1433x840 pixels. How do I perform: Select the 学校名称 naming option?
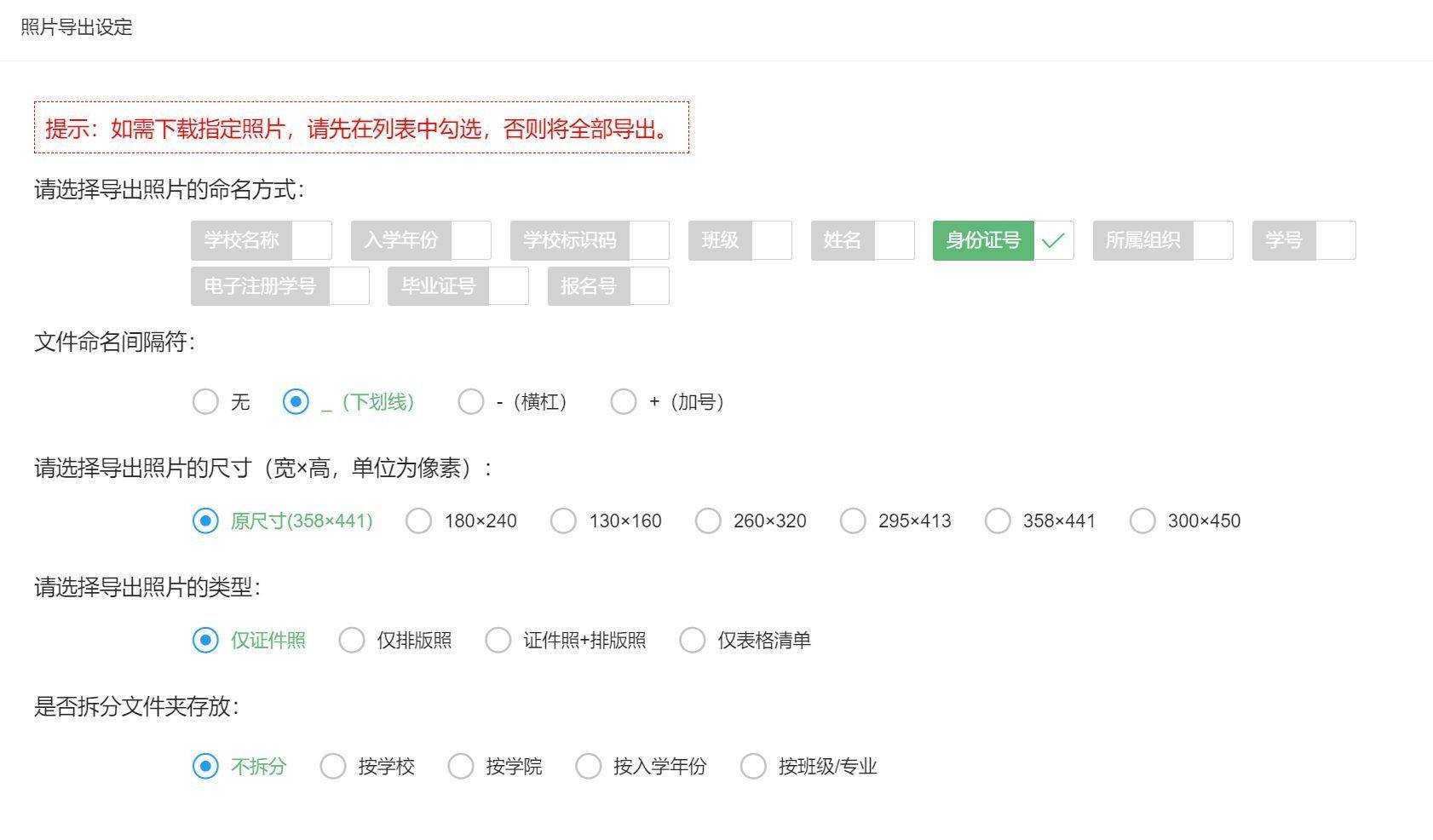pos(242,239)
